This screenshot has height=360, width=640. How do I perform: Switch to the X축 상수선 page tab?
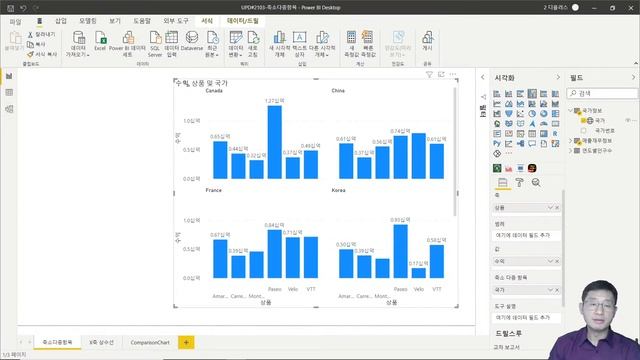tap(101, 342)
